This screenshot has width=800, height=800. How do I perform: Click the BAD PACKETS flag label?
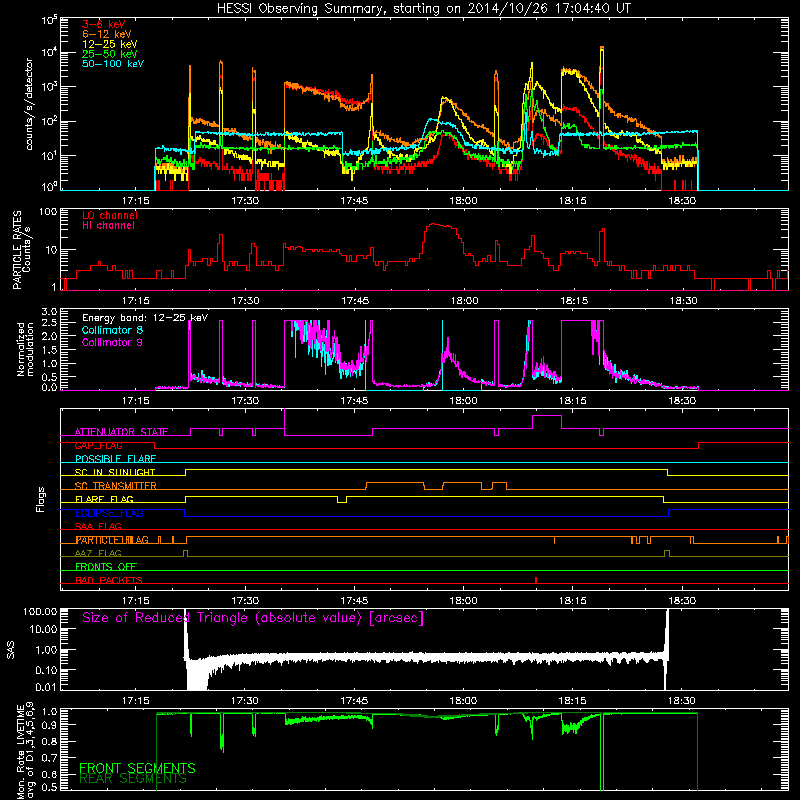[109, 580]
